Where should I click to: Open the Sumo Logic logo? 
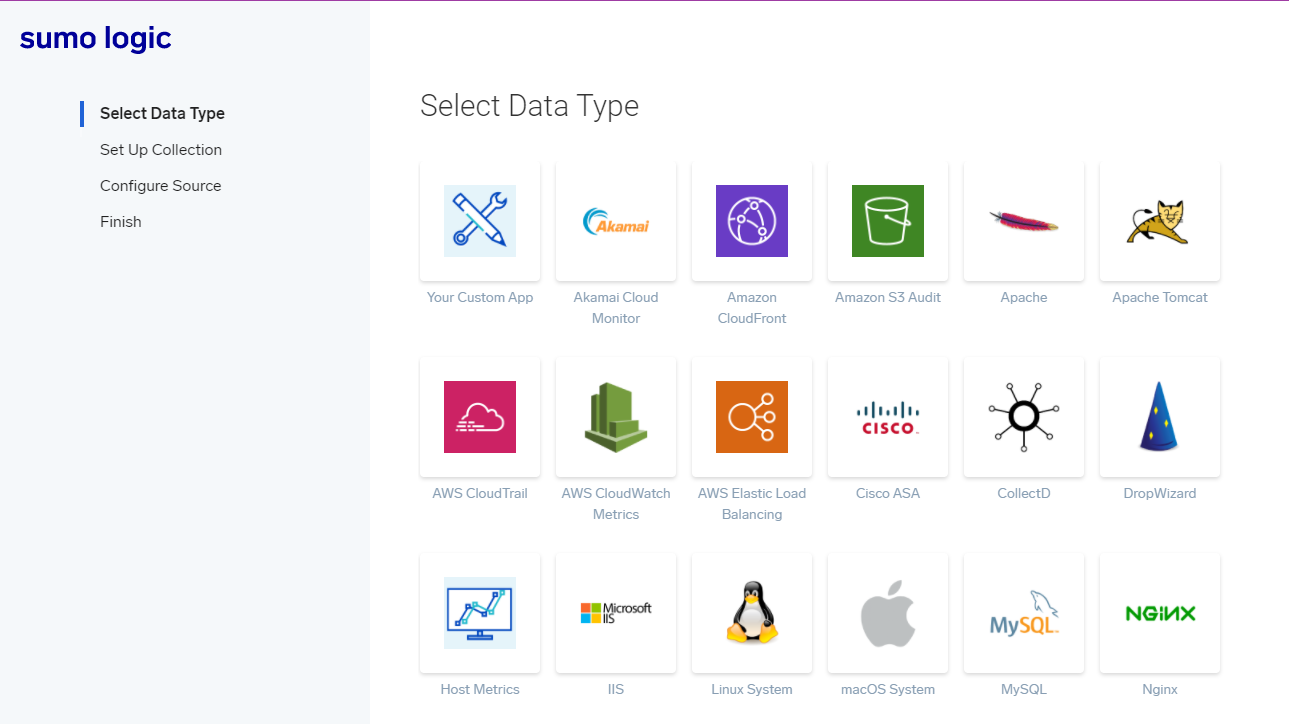pyautogui.click(x=96, y=38)
